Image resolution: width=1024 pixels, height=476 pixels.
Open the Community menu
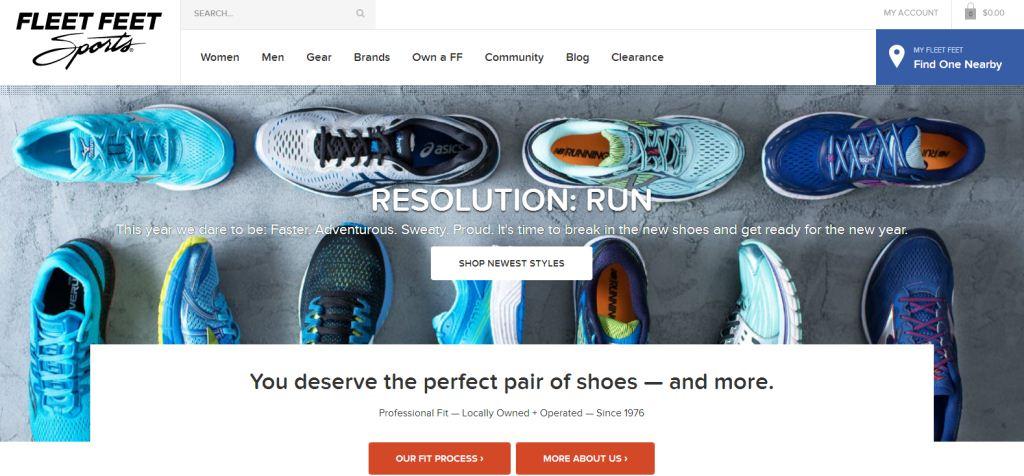514,57
